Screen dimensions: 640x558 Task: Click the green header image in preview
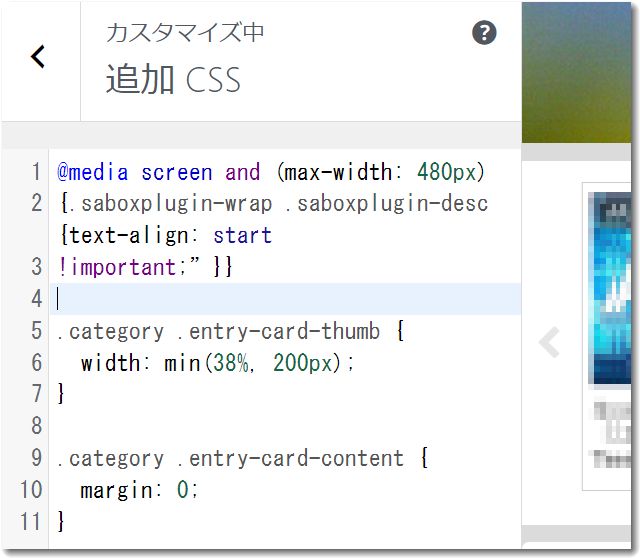pos(580,70)
